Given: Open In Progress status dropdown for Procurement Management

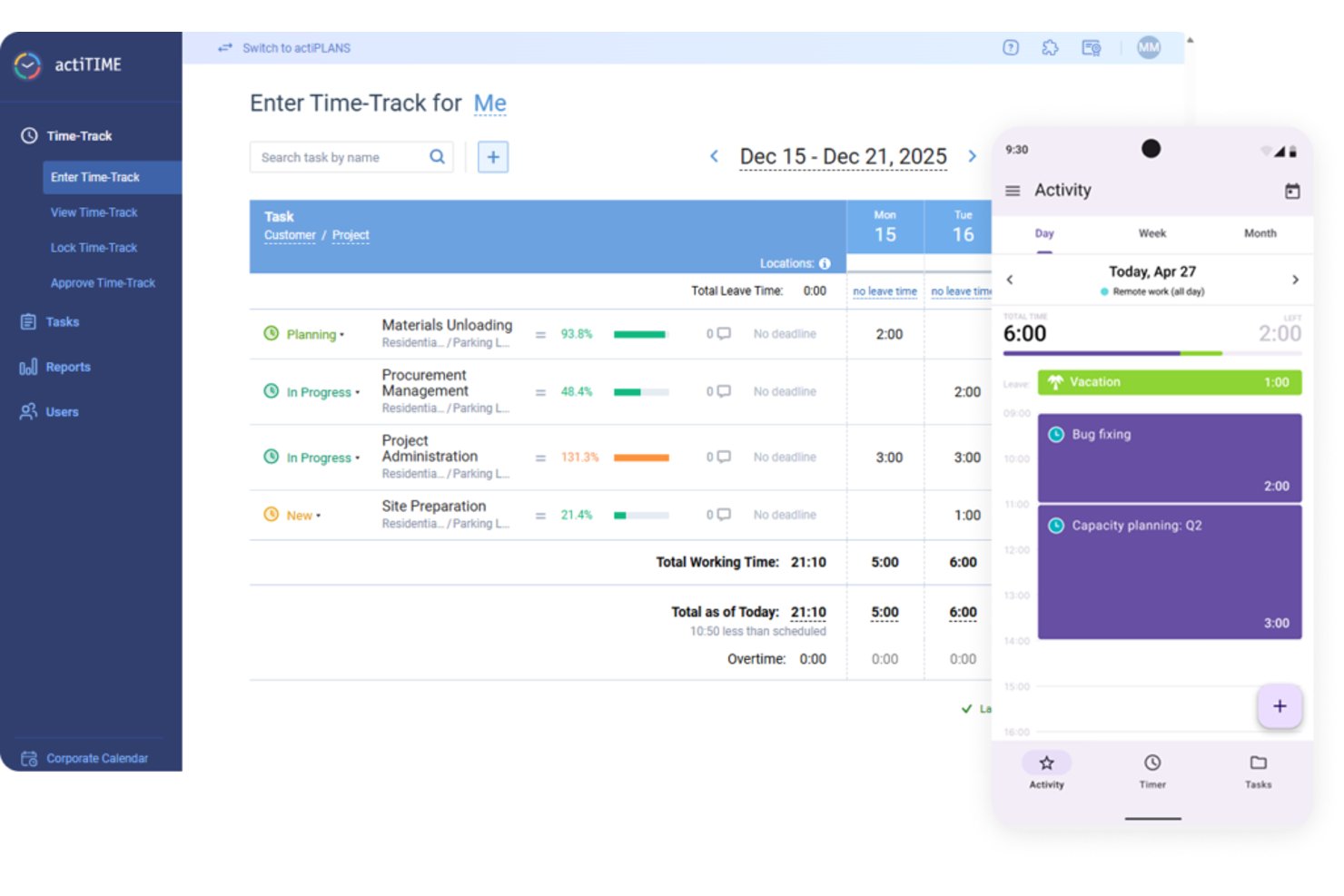Looking at the screenshot, I should 323,392.
